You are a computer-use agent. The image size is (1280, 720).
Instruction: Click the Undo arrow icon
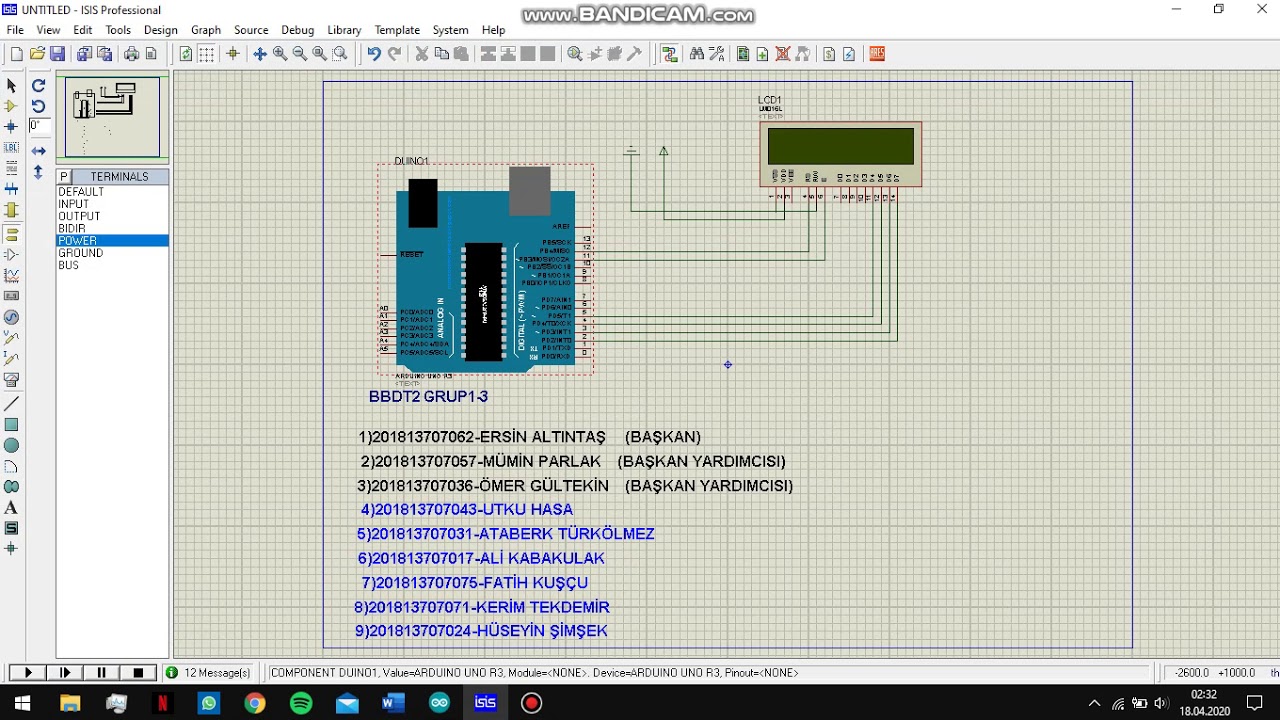pyautogui.click(x=373, y=54)
